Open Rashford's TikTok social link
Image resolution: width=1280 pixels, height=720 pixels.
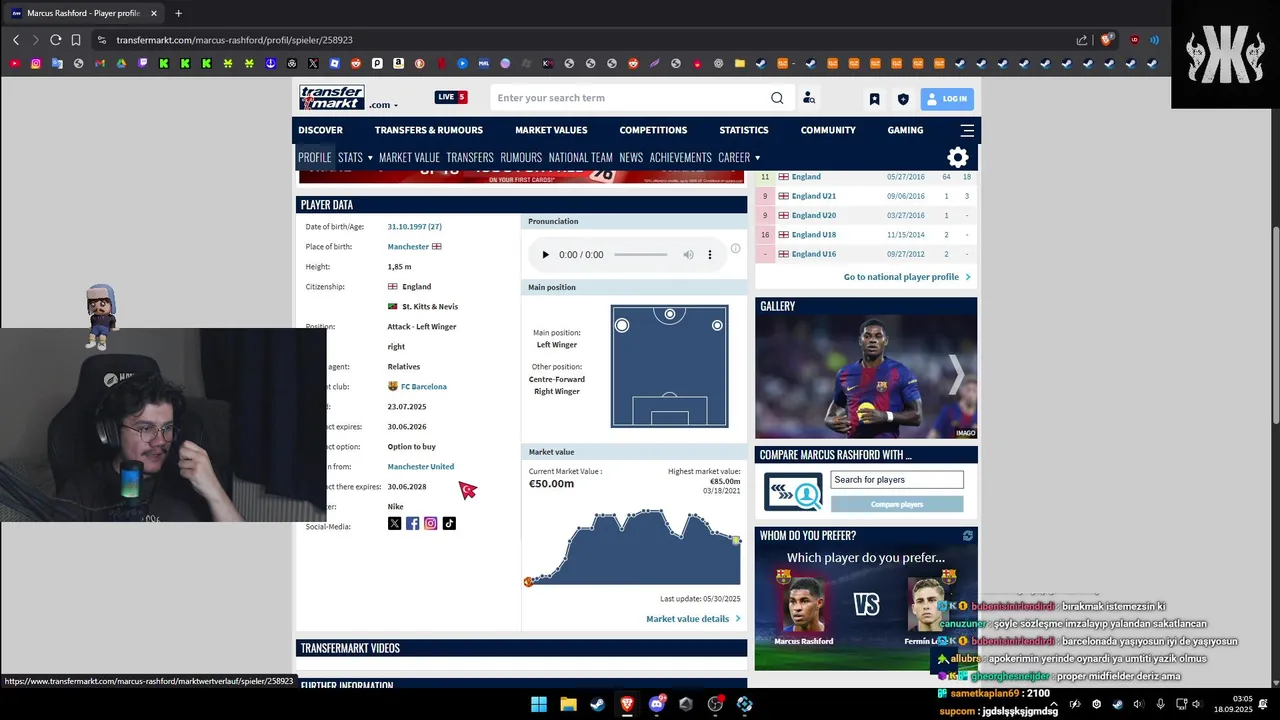click(x=449, y=523)
